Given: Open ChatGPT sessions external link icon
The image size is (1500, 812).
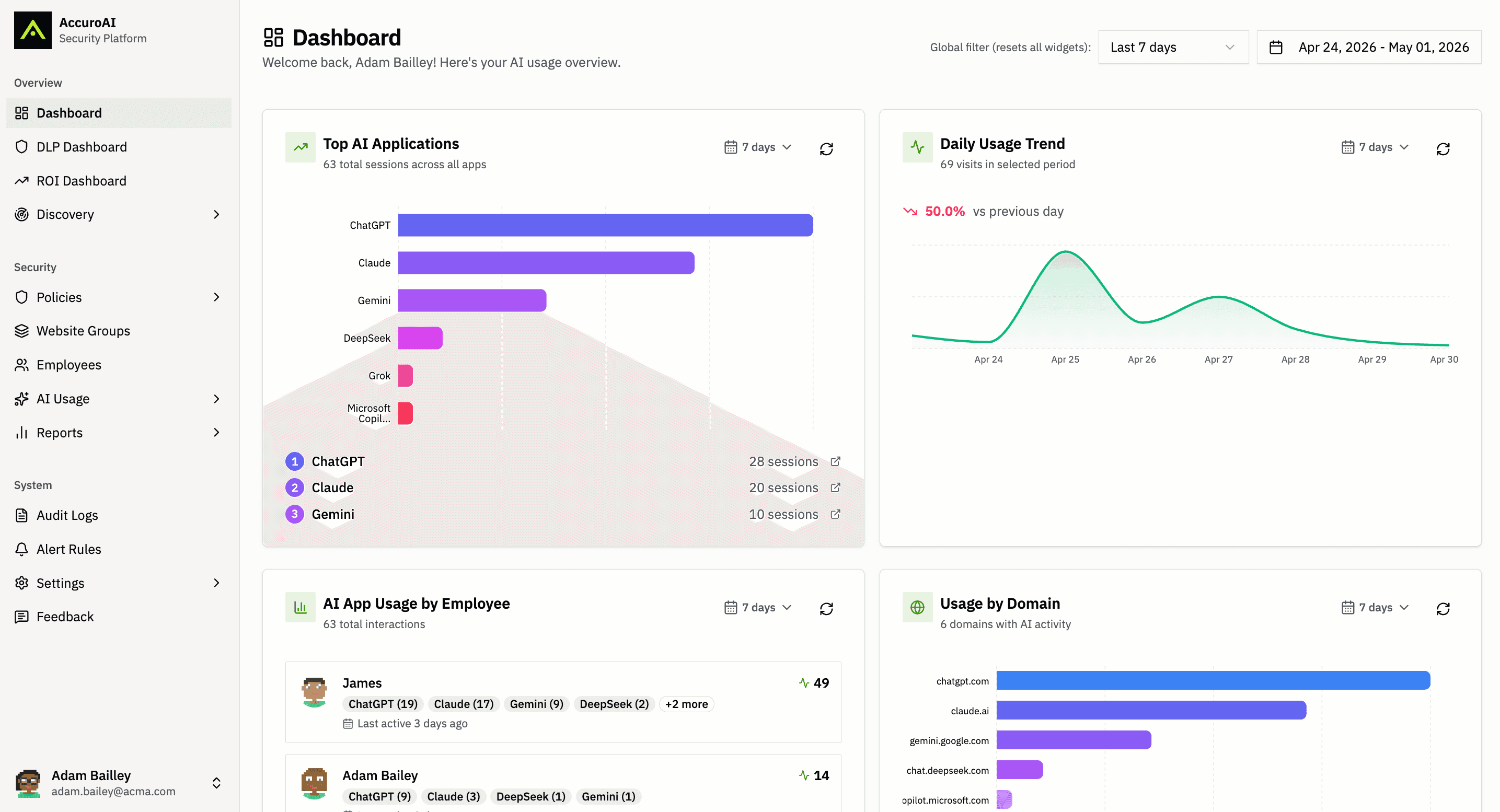Looking at the screenshot, I should coord(836,461).
